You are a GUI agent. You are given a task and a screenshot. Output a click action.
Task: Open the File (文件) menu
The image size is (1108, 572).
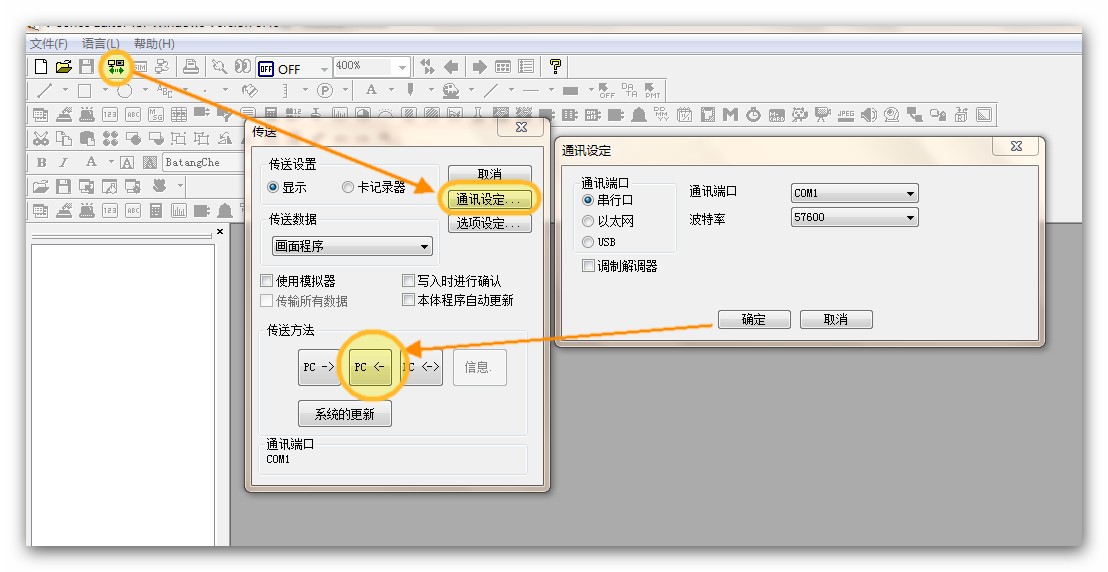(48, 44)
